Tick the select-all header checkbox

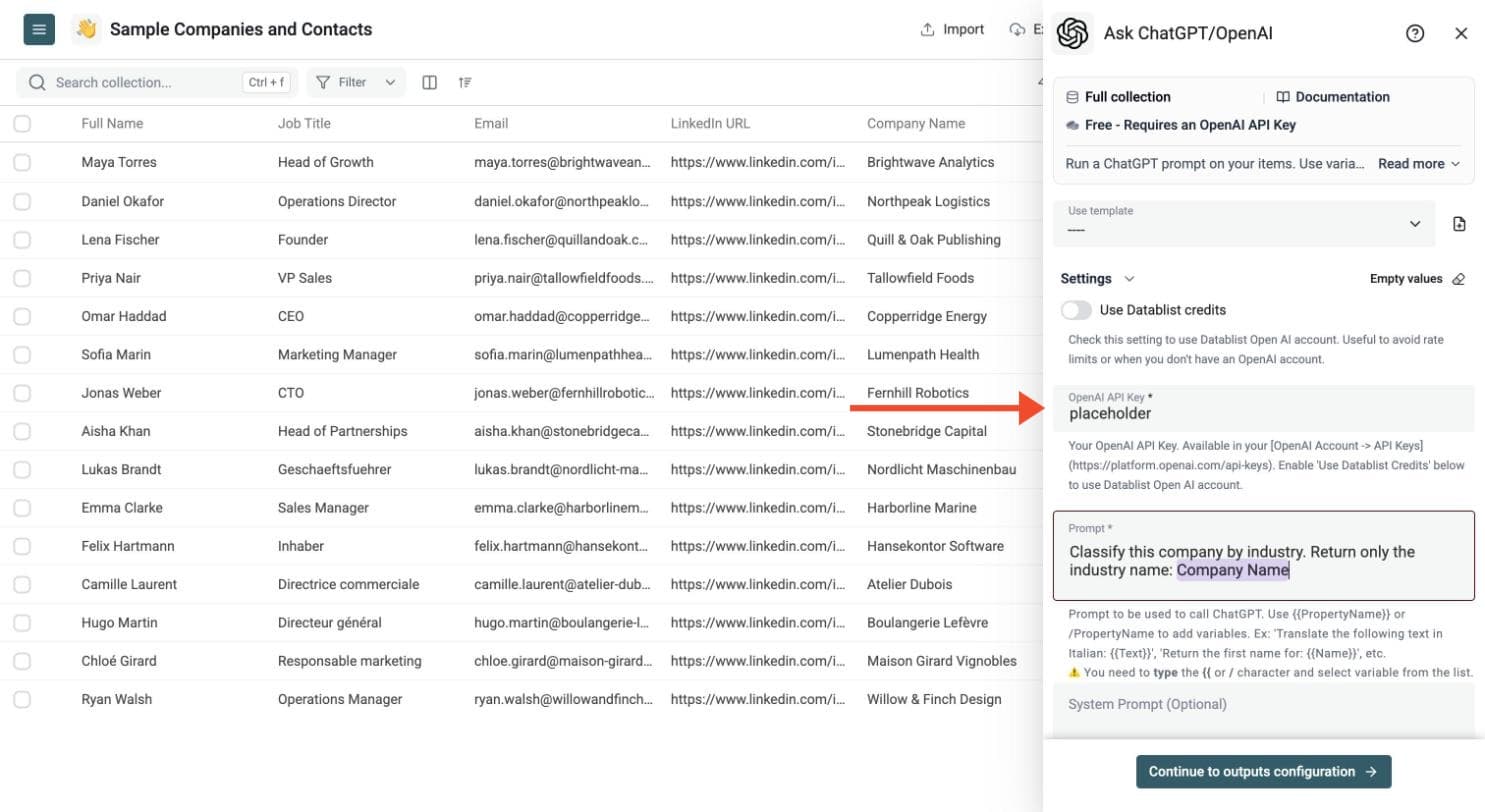tap(22, 124)
